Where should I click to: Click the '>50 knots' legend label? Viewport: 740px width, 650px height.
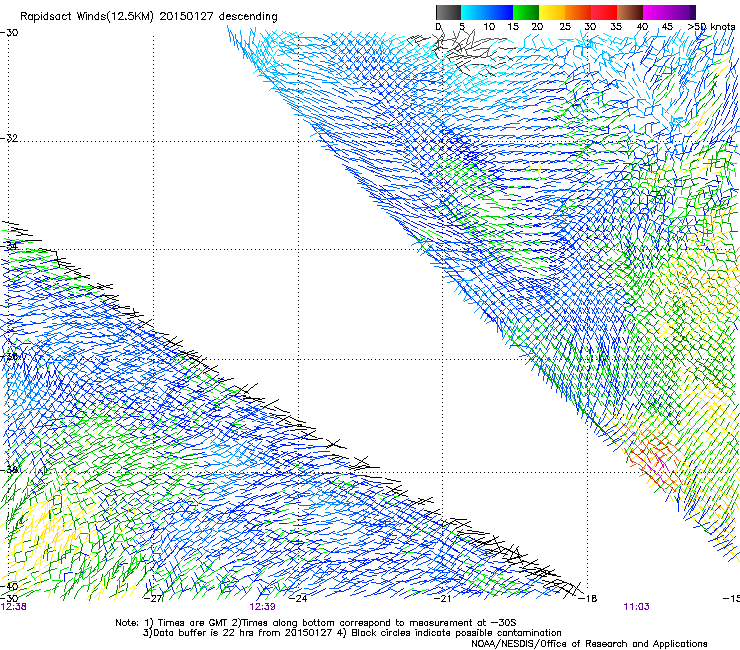pos(711,27)
